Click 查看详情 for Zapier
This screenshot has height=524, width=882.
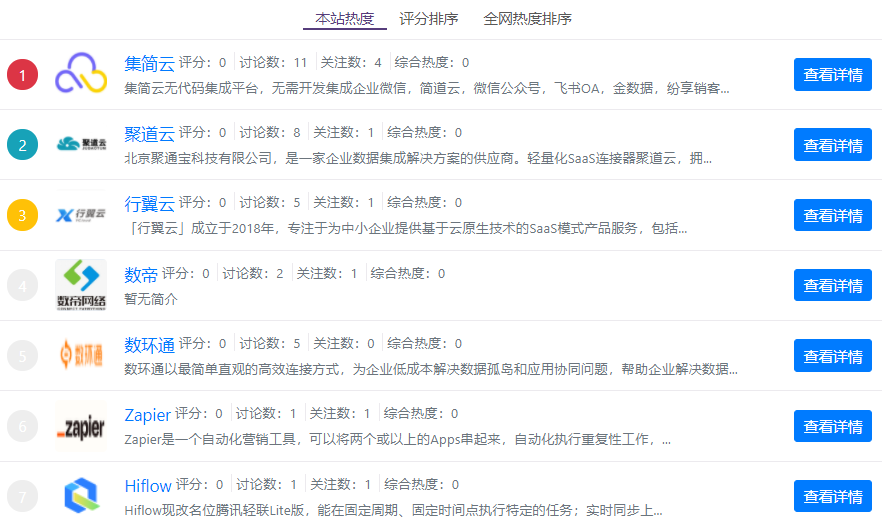pos(832,426)
